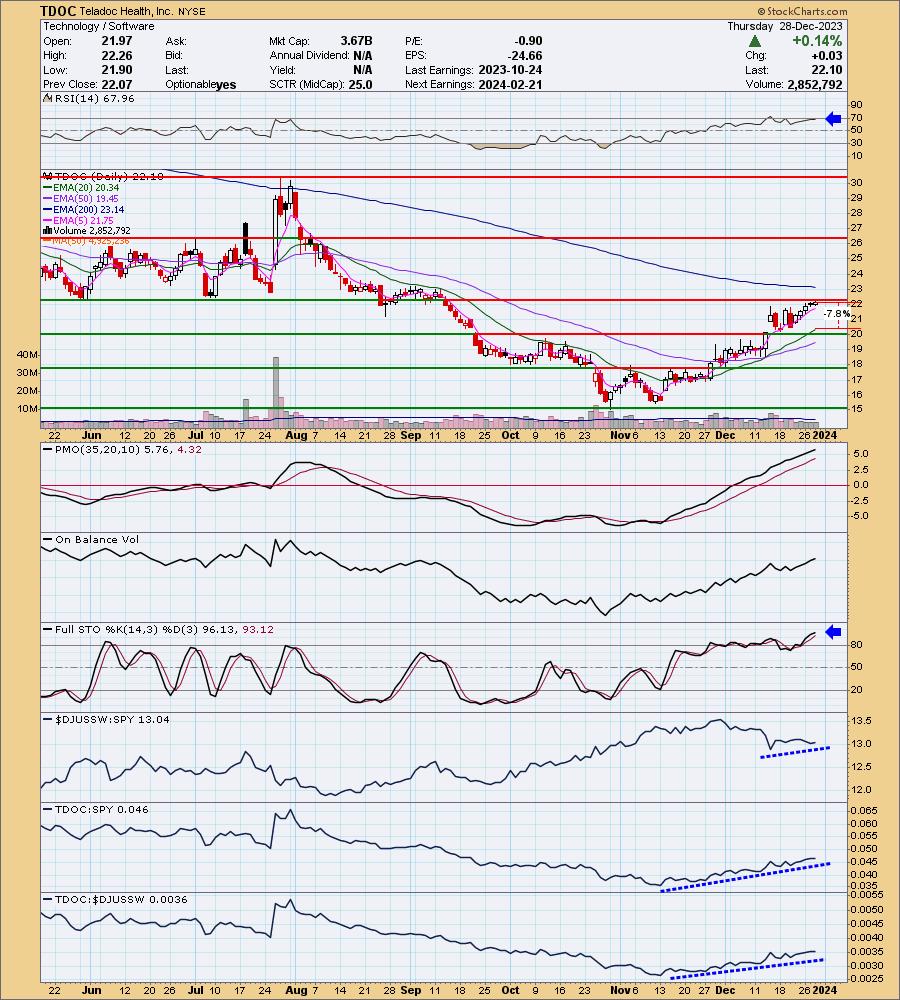Click the Optionable yes value
The width and height of the screenshot is (900, 1000).
coord(226,85)
